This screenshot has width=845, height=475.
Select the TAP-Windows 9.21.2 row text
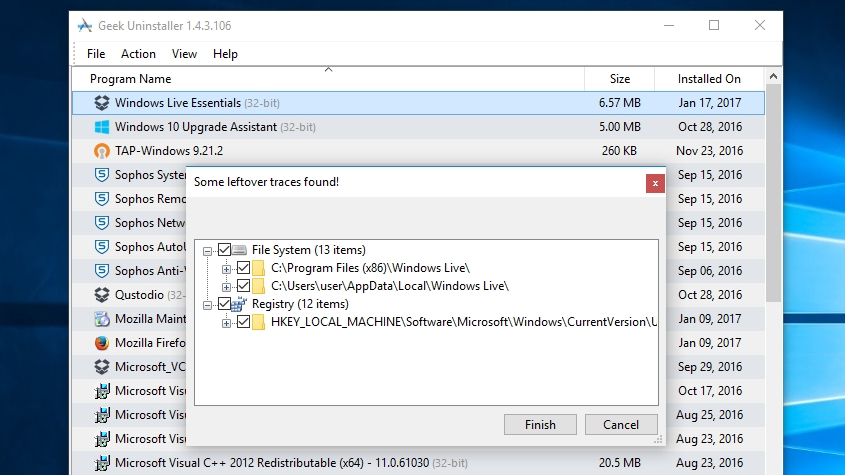(169, 151)
